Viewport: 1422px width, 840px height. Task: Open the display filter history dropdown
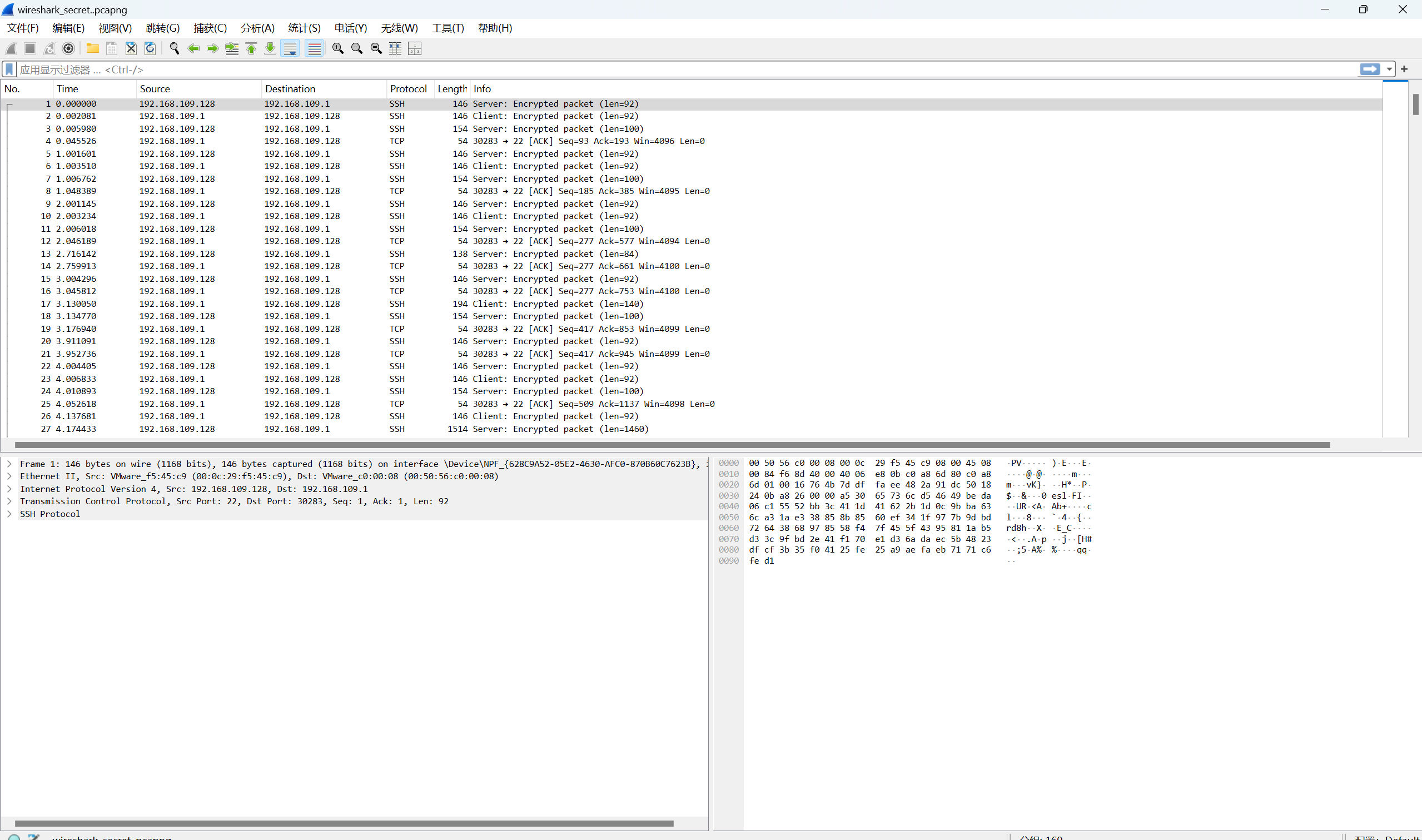click(1389, 69)
